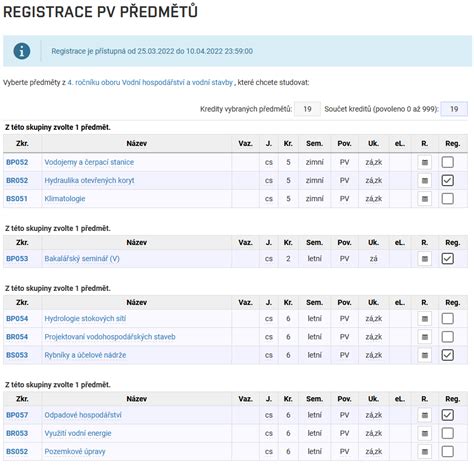This screenshot has width=474, height=465.
Task: Open the R. detail icon for Pozemkové úpravy
Action: (424, 451)
